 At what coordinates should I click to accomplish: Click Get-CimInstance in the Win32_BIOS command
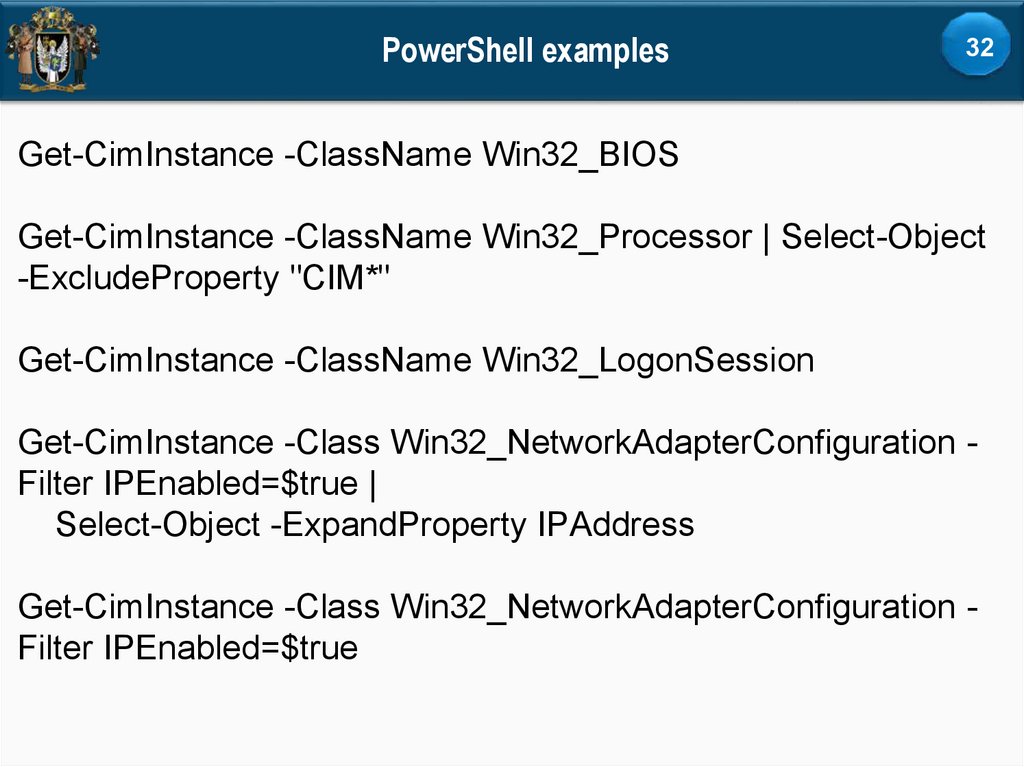[x=145, y=155]
